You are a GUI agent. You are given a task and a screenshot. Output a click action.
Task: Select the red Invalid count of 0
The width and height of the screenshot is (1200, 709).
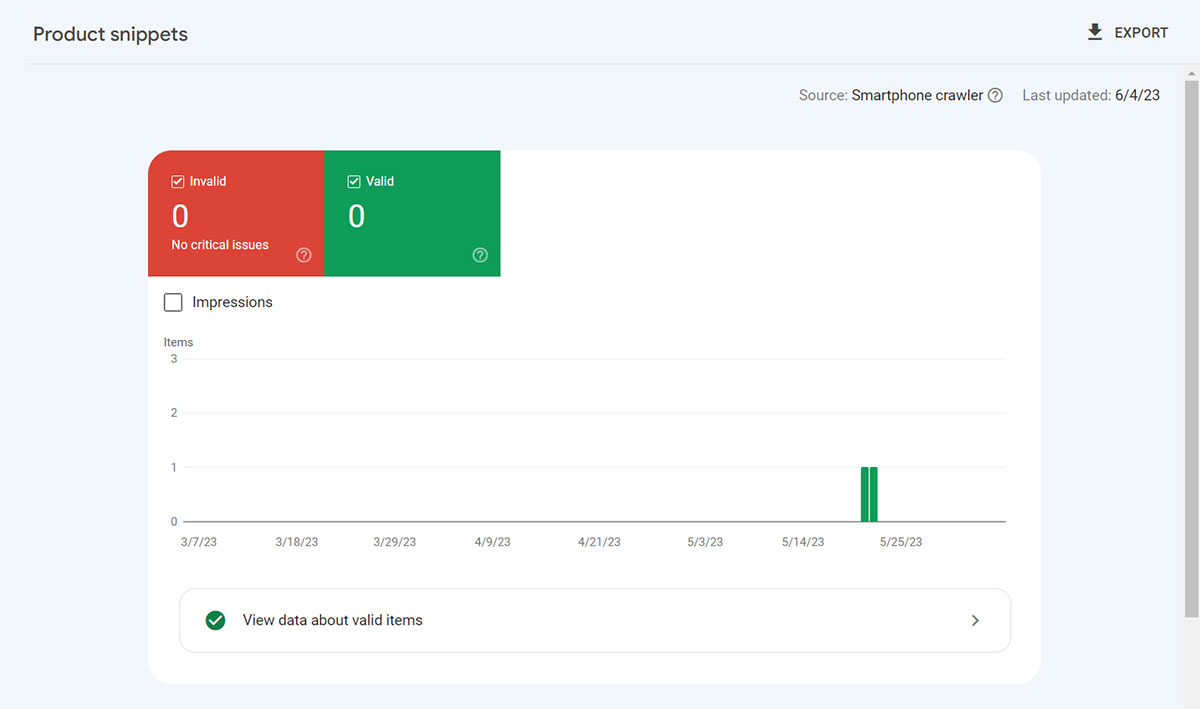(x=180, y=216)
